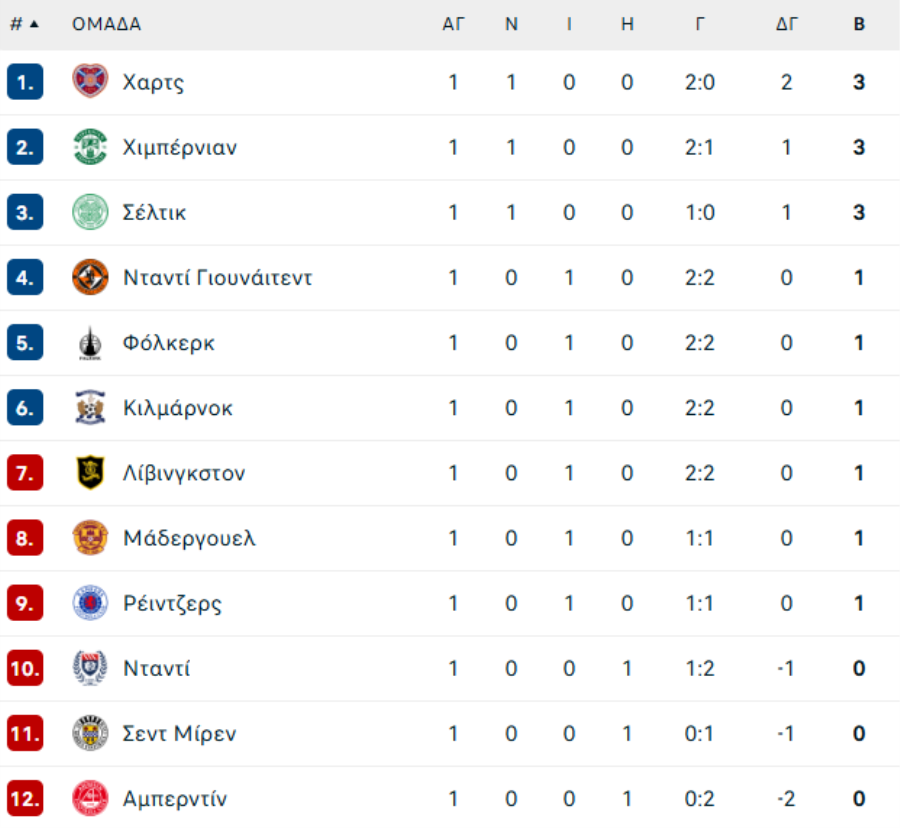Click the Νταντί Γιουνάιτεντ orange crest
The height and width of the screenshot is (828, 900).
(x=90, y=277)
